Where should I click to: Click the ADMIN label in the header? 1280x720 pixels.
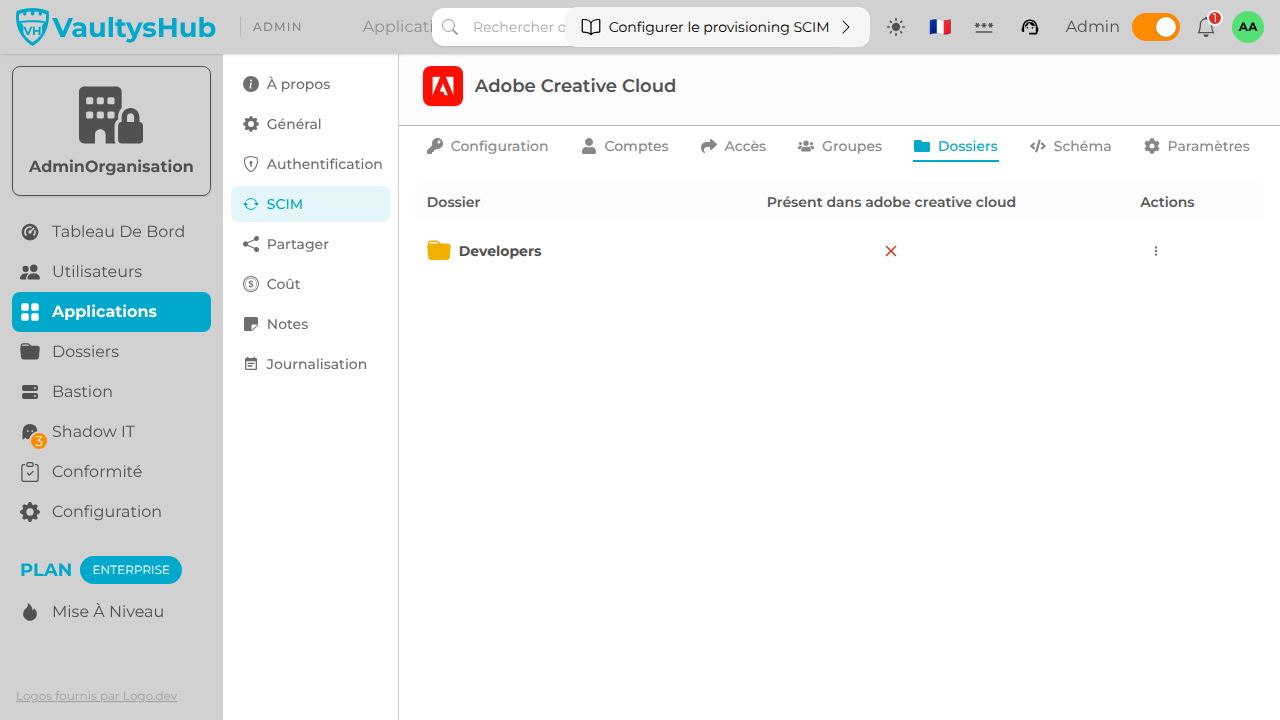coord(278,27)
